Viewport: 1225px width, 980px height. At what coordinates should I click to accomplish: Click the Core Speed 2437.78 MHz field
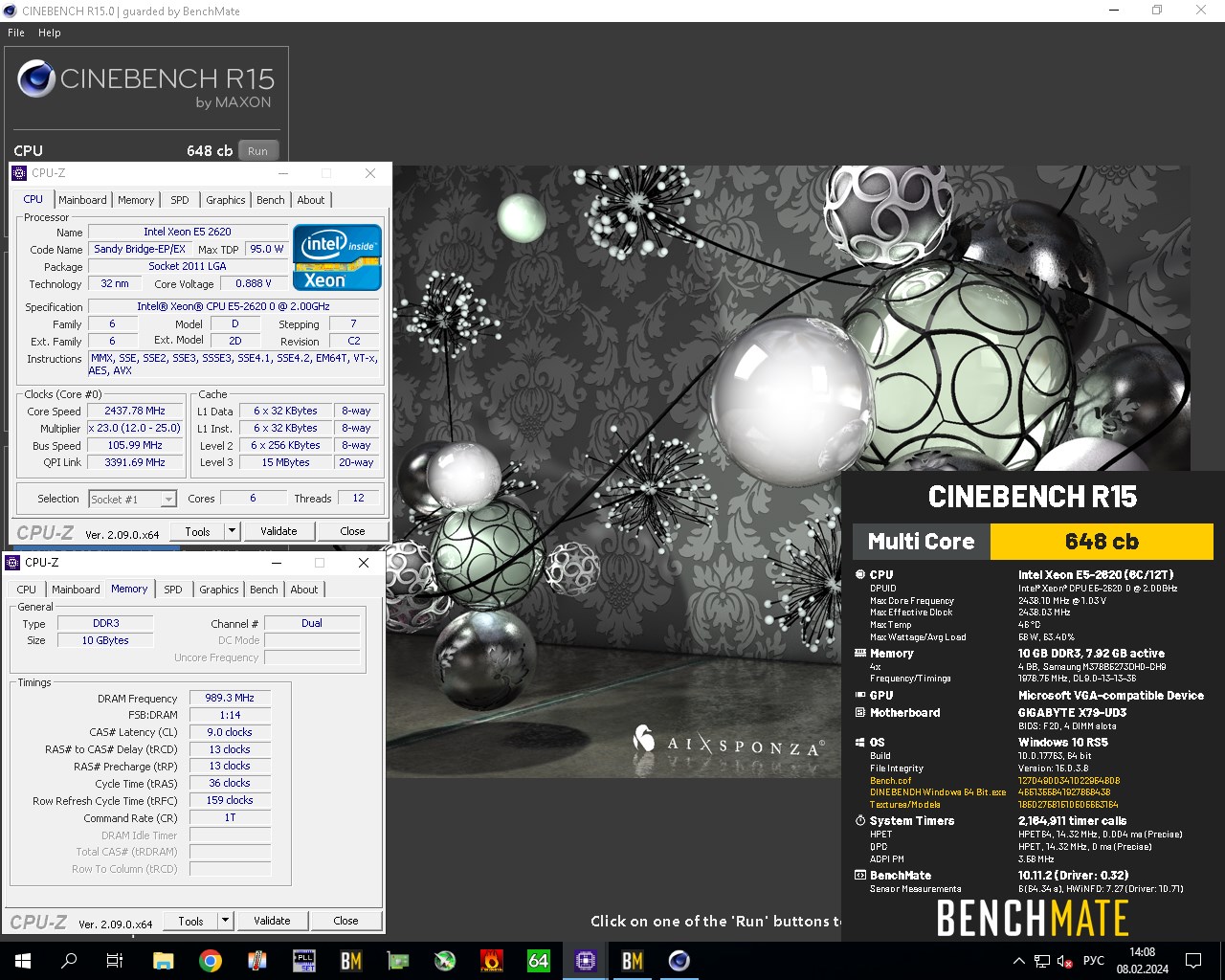(x=135, y=411)
